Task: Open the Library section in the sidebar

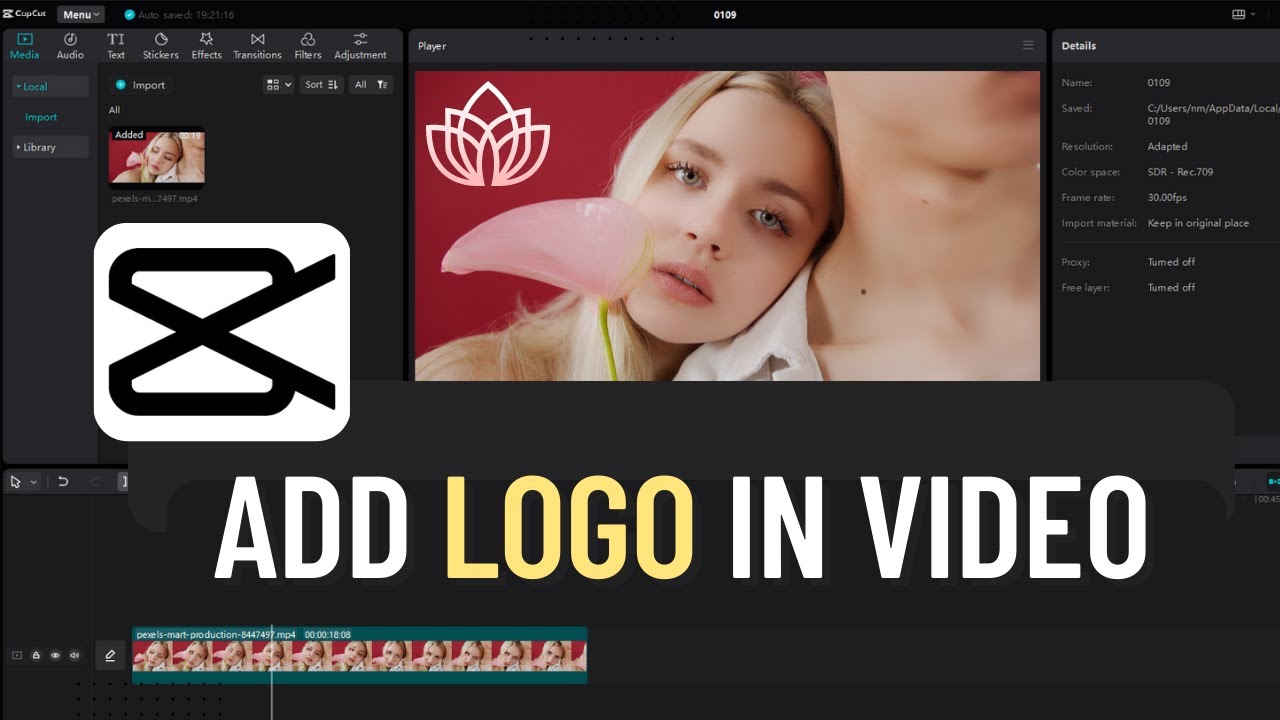Action: [x=37, y=147]
